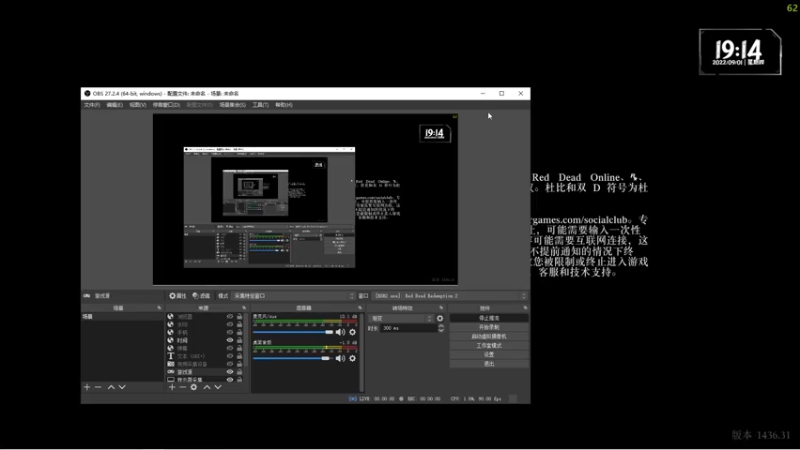This screenshot has width=800, height=450.
Task: Adjust the 麦克风/Aux volume slider
Action: (293, 332)
